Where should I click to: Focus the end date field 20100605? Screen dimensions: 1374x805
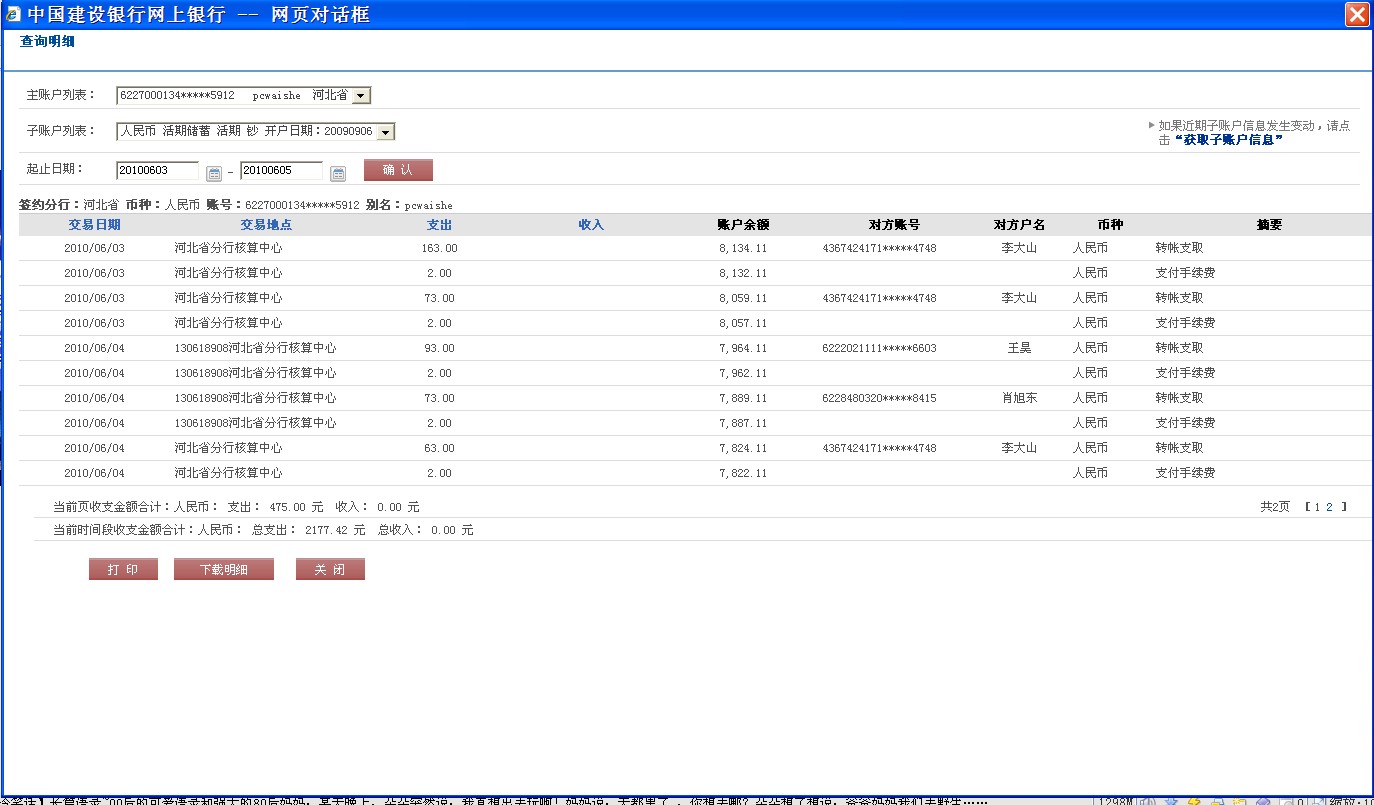(x=281, y=171)
